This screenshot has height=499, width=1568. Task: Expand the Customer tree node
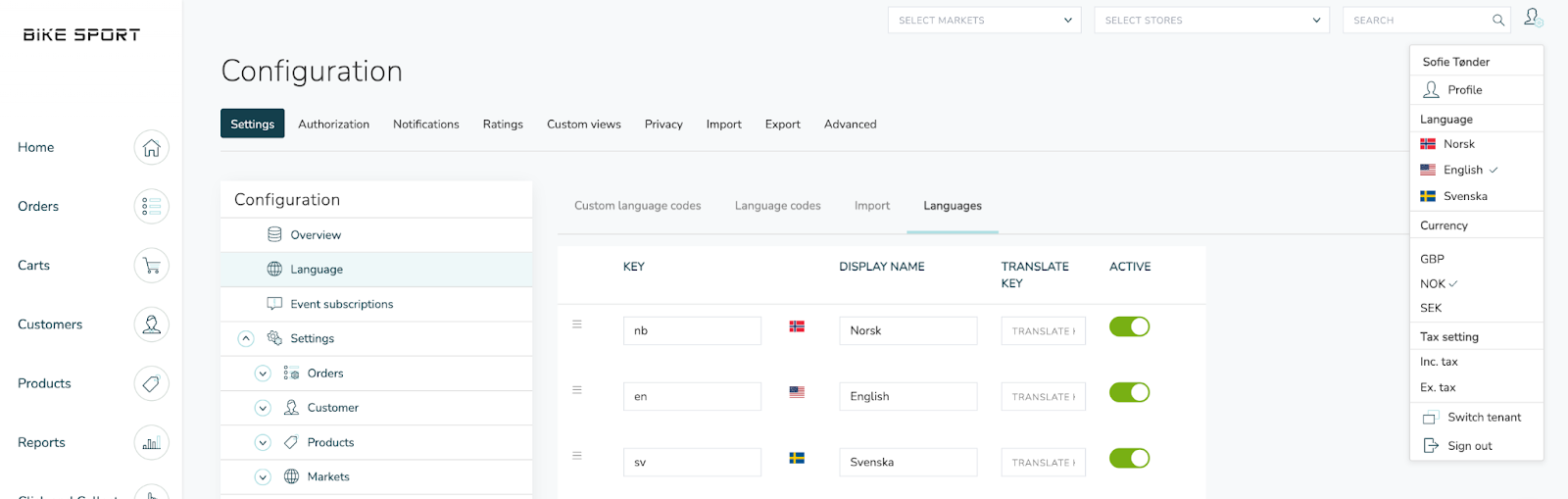tap(263, 408)
